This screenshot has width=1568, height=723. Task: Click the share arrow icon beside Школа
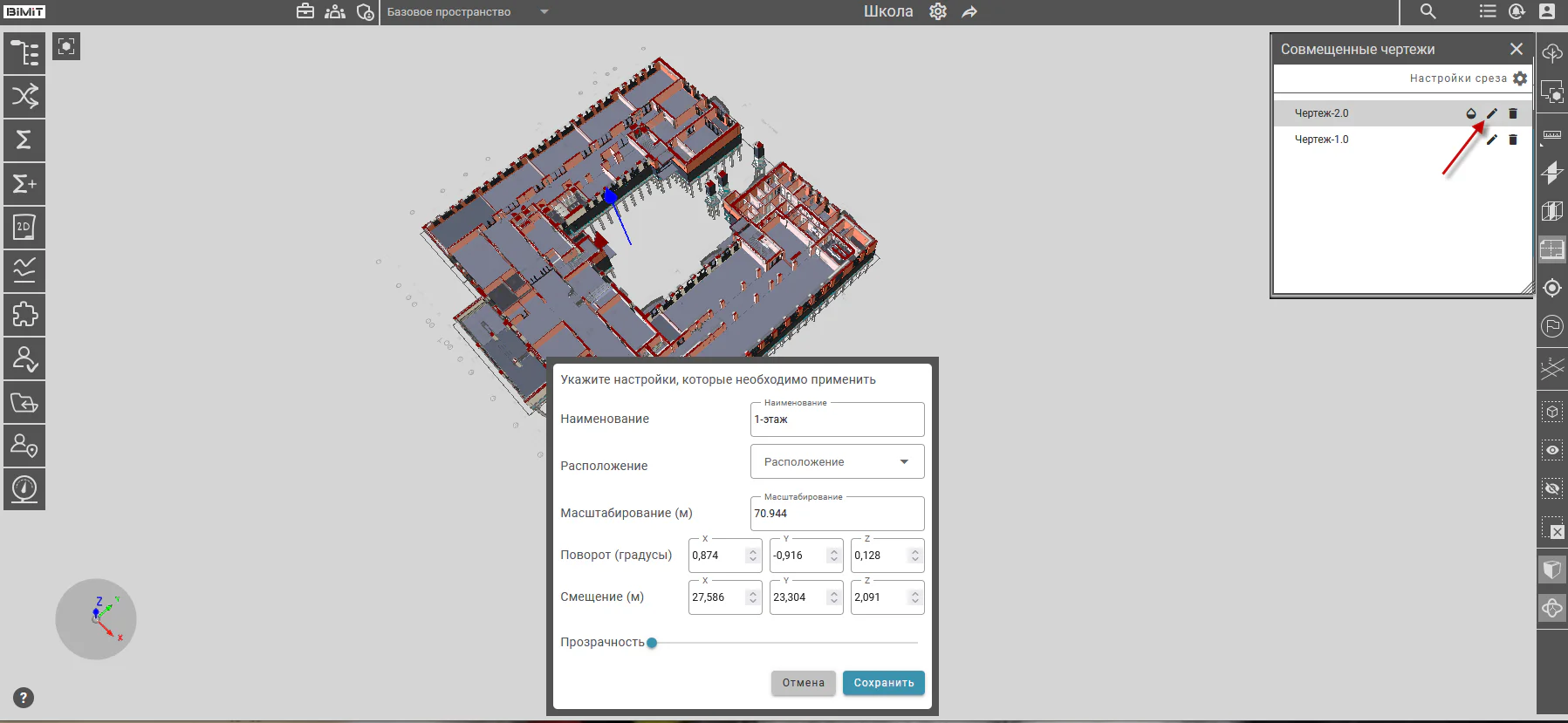(969, 11)
